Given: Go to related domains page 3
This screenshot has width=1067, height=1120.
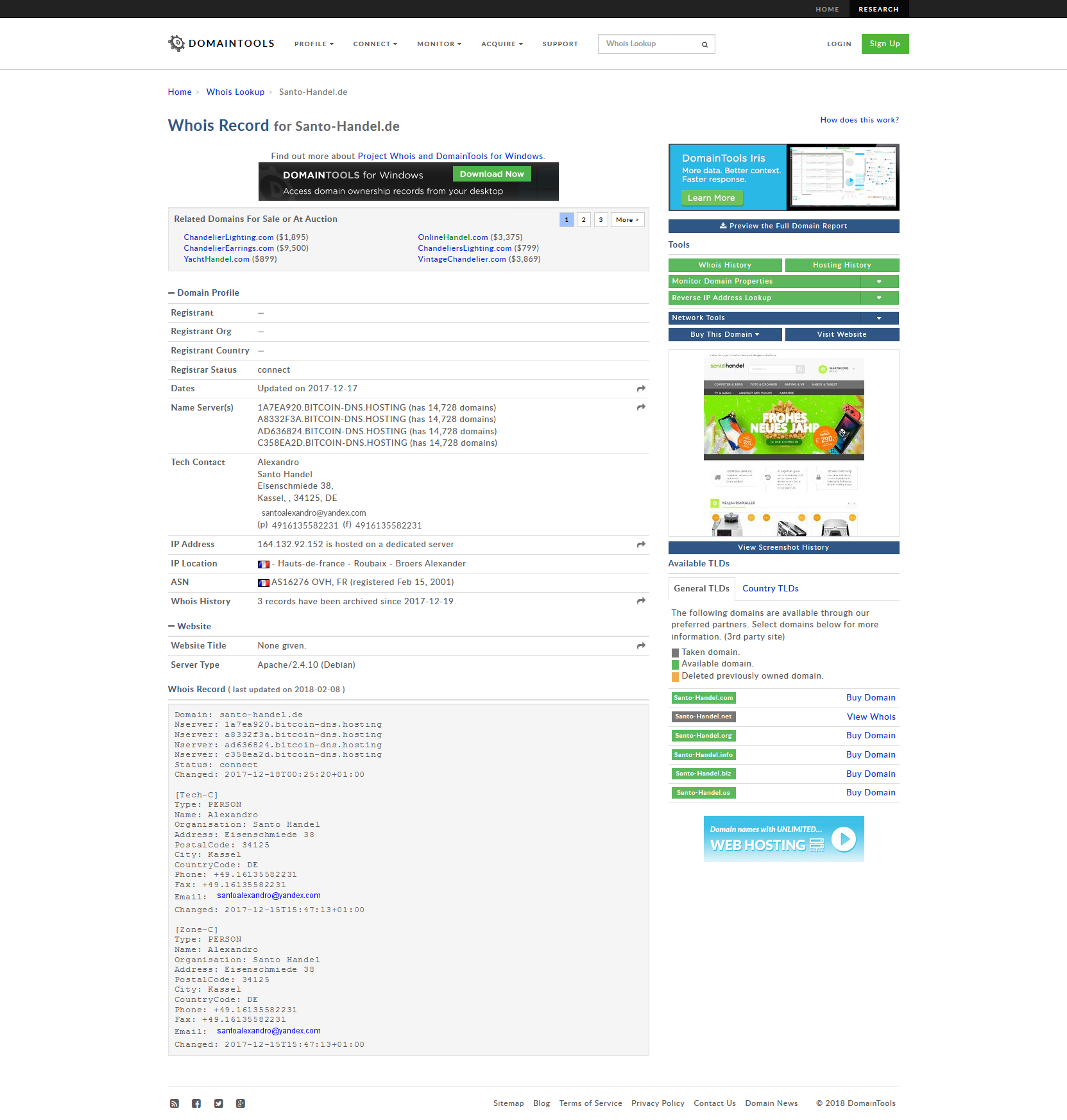Looking at the screenshot, I should [x=601, y=220].
